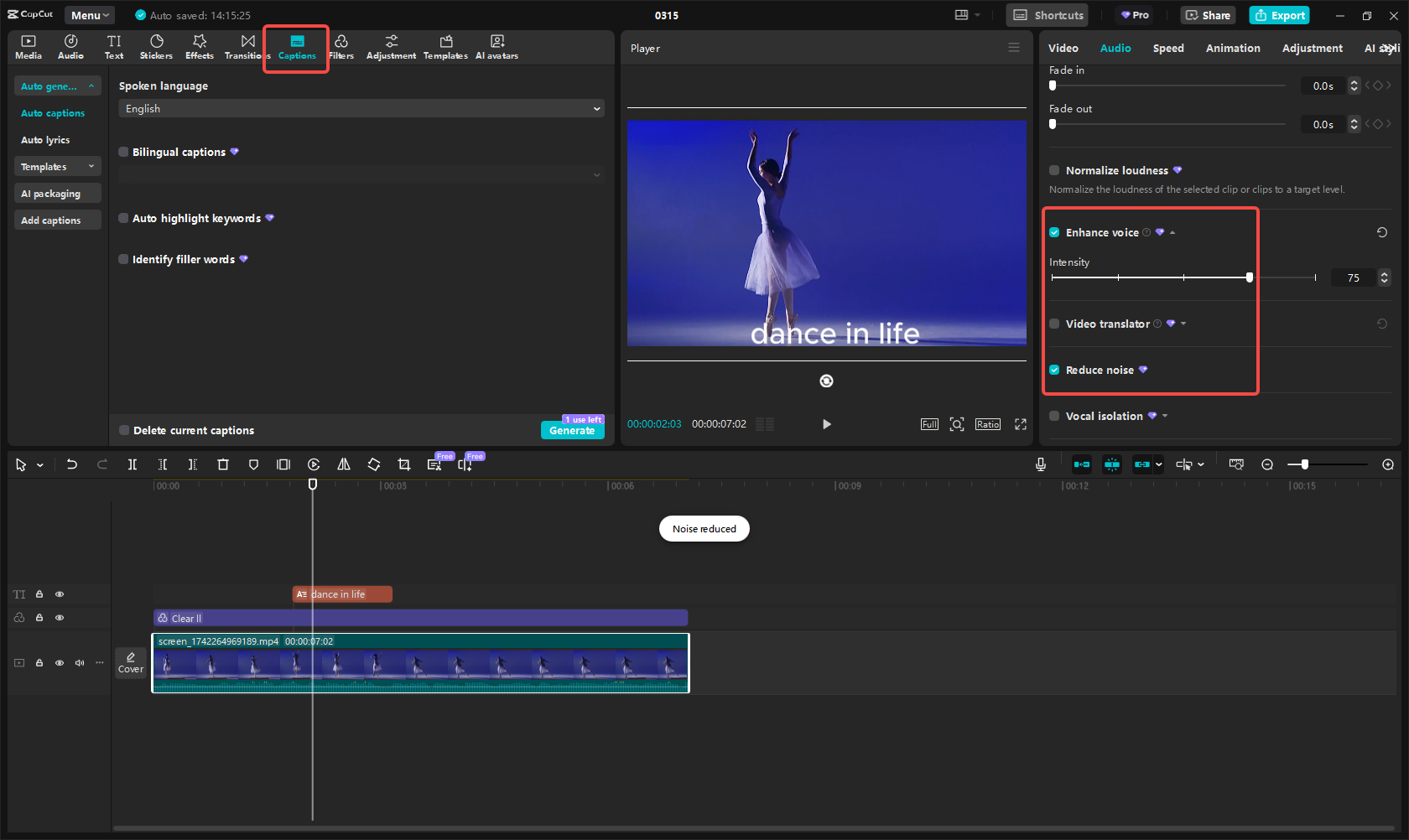
Task: Click the delete icon in the timeline toolbar
Action: point(222,464)
